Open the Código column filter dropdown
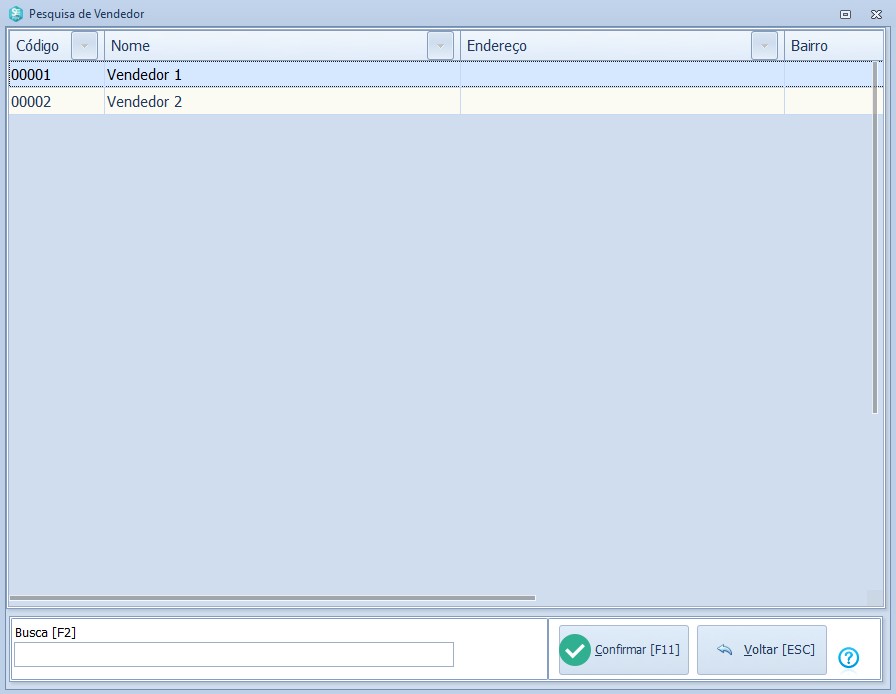 click(x=85, y=46)
